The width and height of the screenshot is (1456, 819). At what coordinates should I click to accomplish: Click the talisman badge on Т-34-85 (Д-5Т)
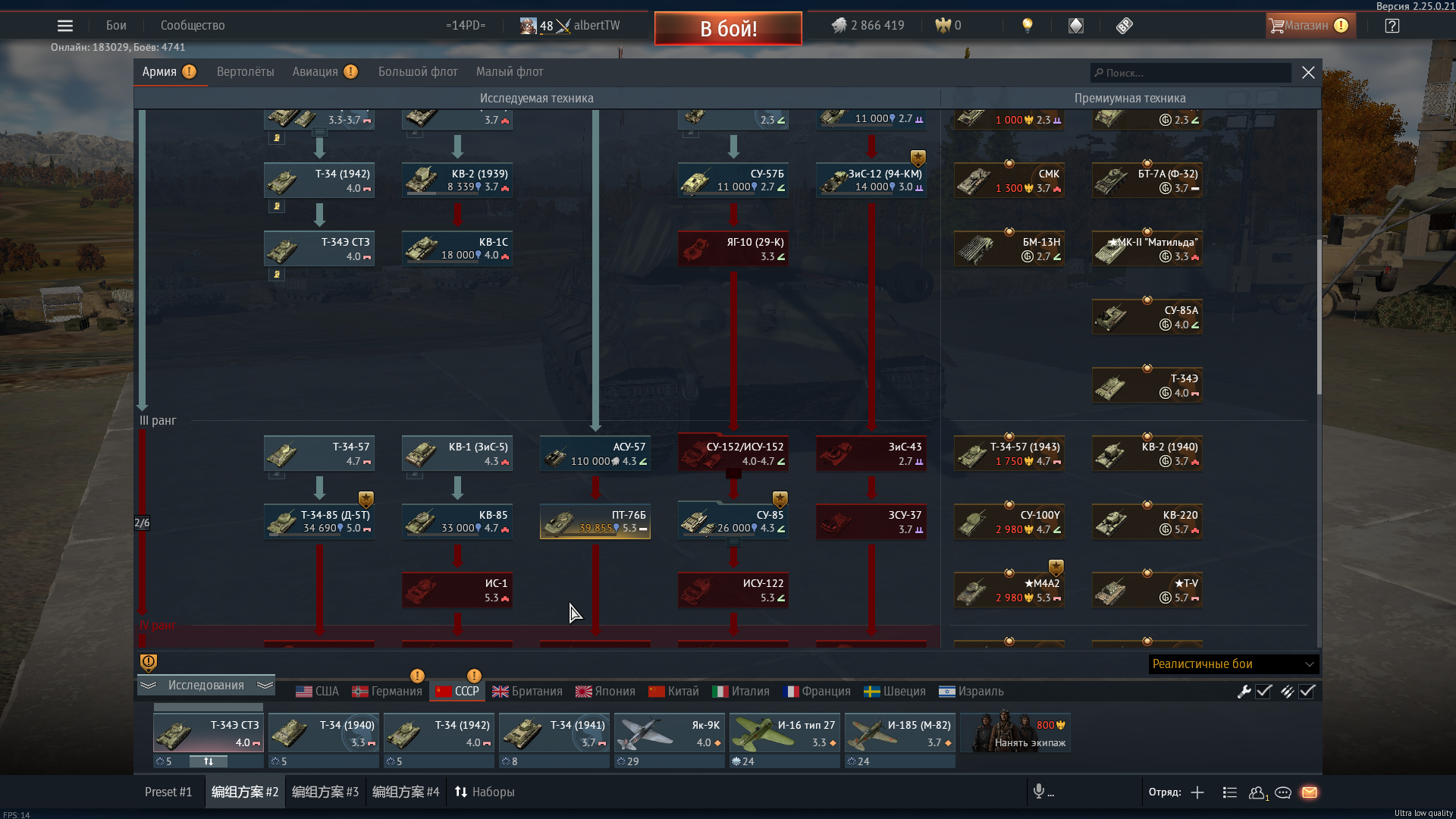point(366,500)
